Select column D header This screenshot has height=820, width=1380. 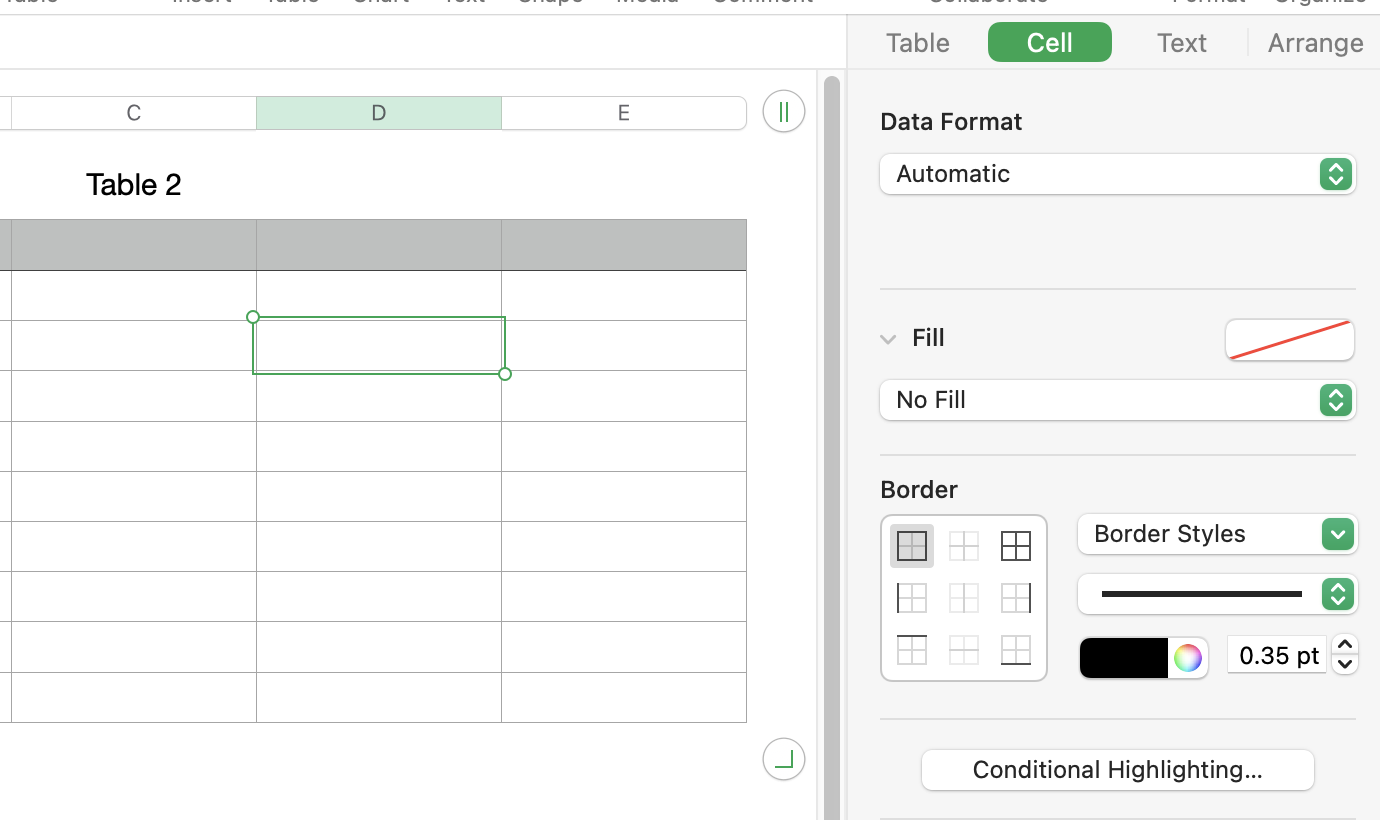[x=379, y=113]
